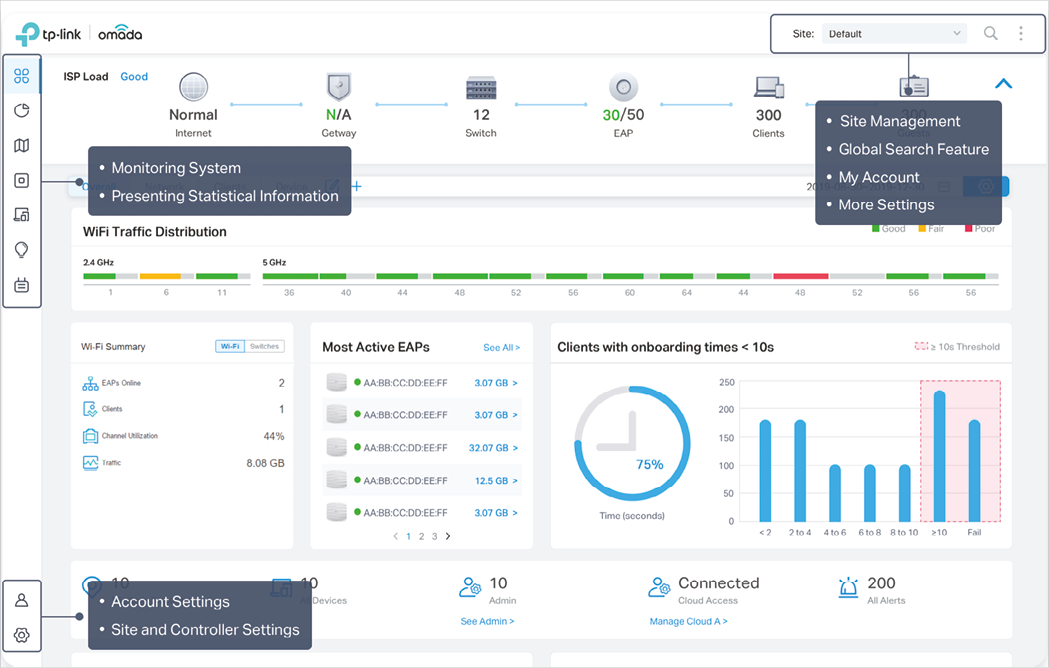
Task: Open the Site dropdown set to Default
Action: point(894,33)
